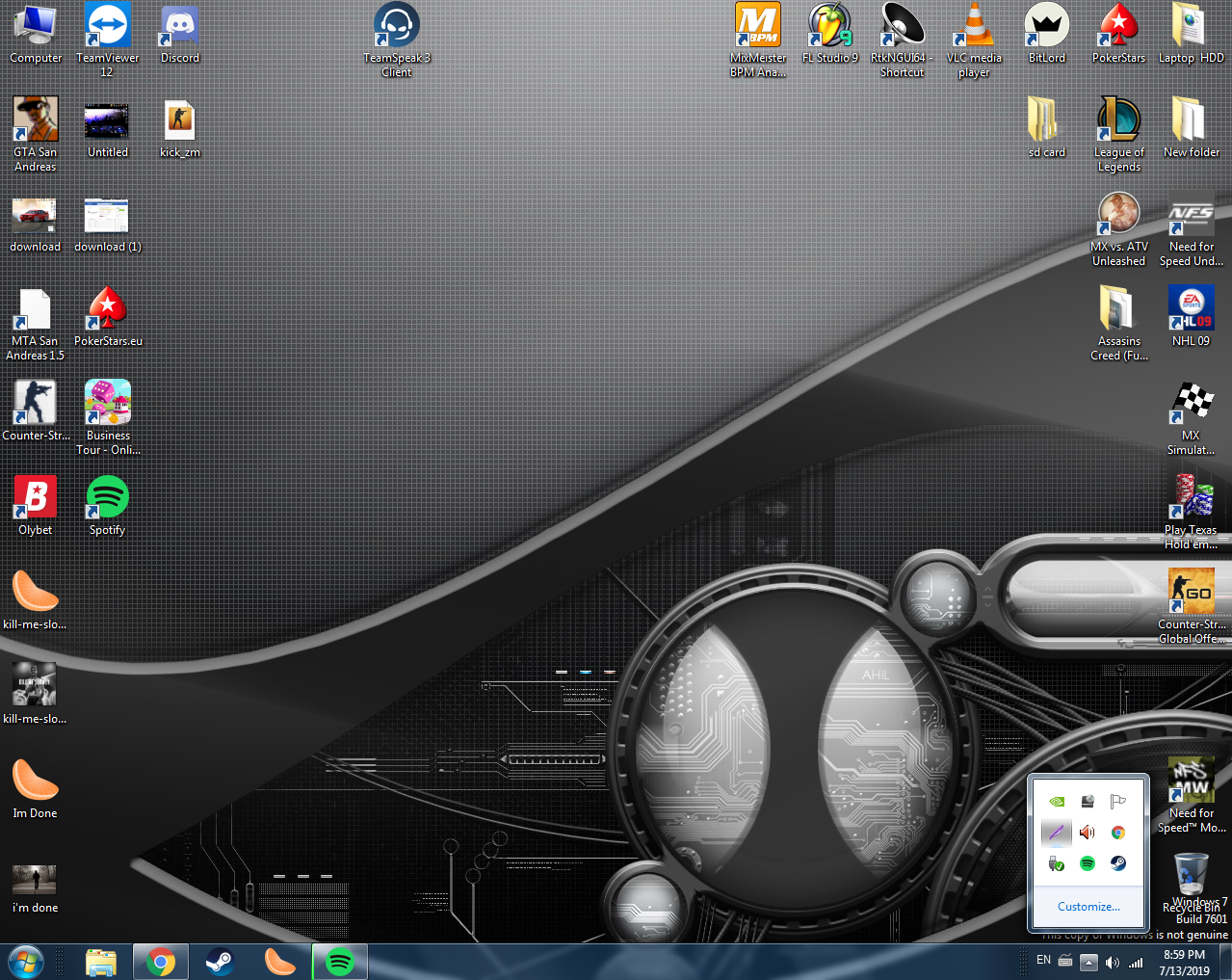Launch TeamSpeak 3 Client shortcut
The image size is (1232, 980).
tap(396, 40)
